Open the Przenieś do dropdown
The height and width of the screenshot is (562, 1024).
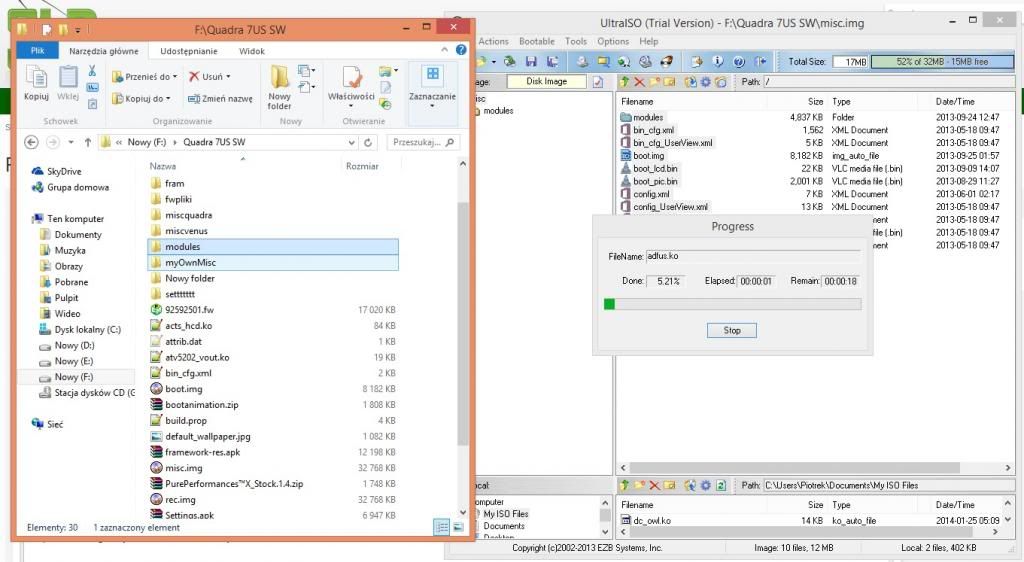pyautogui.click(x=144, y=76)
